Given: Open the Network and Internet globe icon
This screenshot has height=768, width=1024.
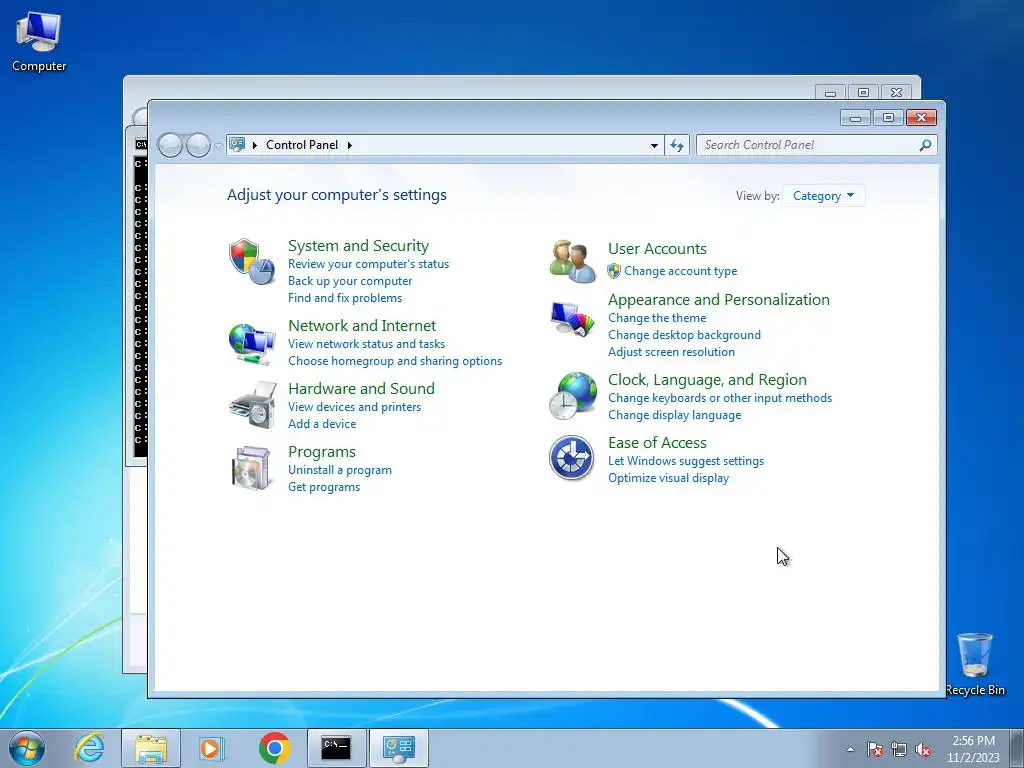Looking at the screenshot, I should [x=251, y=344].
